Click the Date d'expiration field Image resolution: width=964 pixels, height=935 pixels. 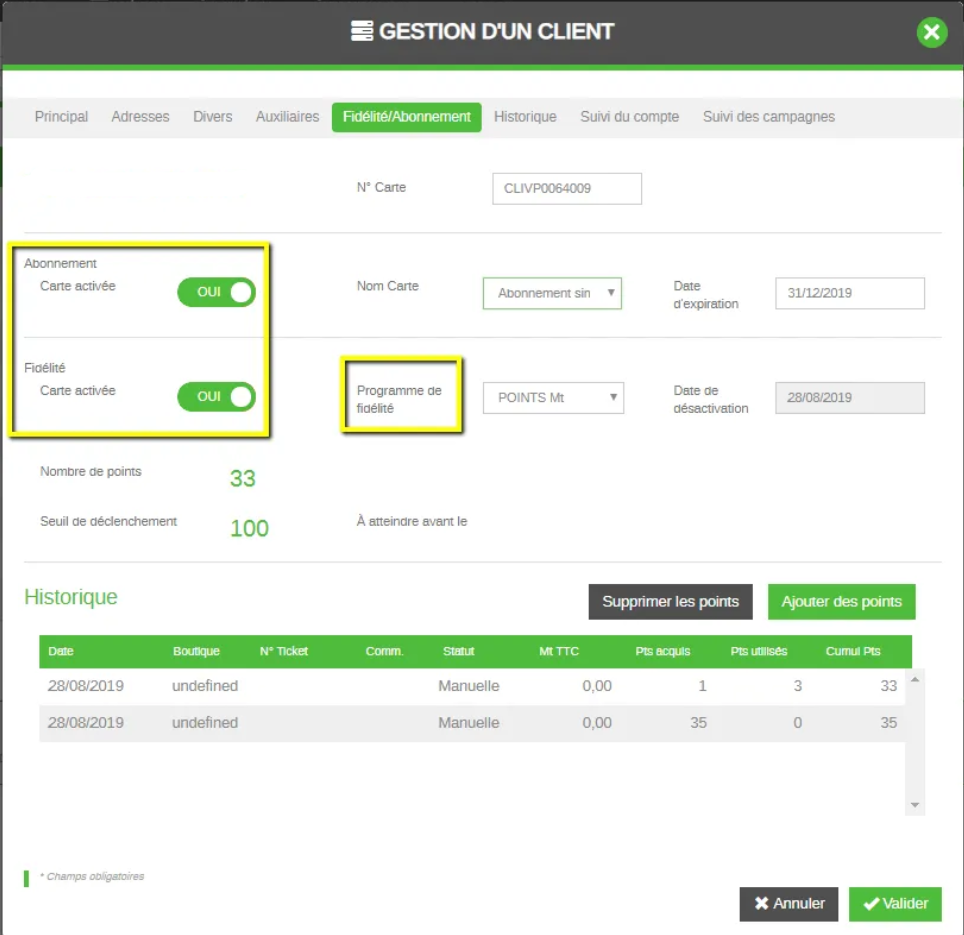849,293
